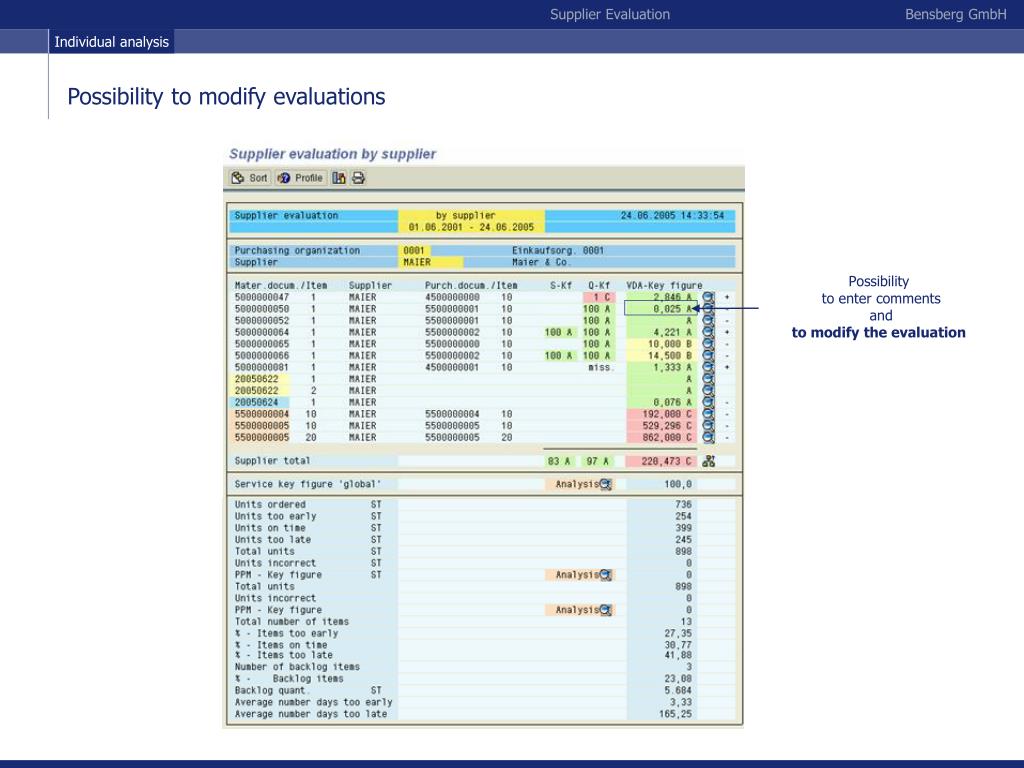Click Average number days too late label
This screenshot has width=1024, height=768.
(311, 714)
